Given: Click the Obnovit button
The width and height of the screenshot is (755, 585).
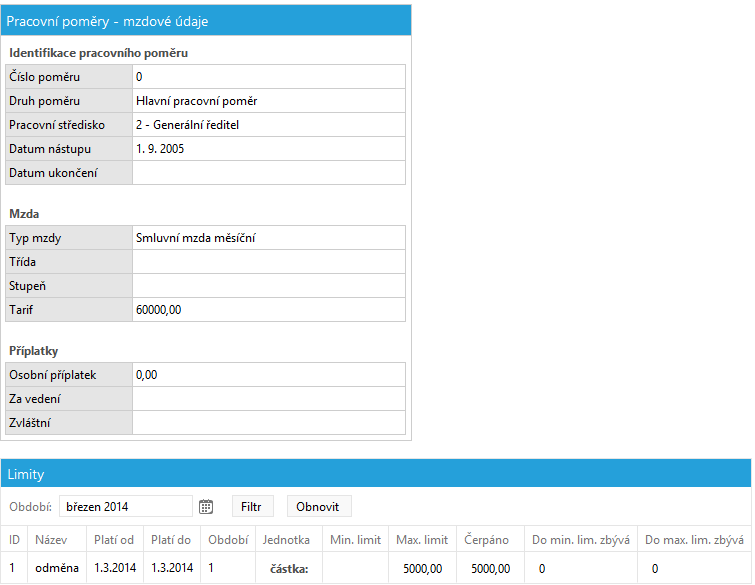Looking at the screenshot, I should [319, 507].
